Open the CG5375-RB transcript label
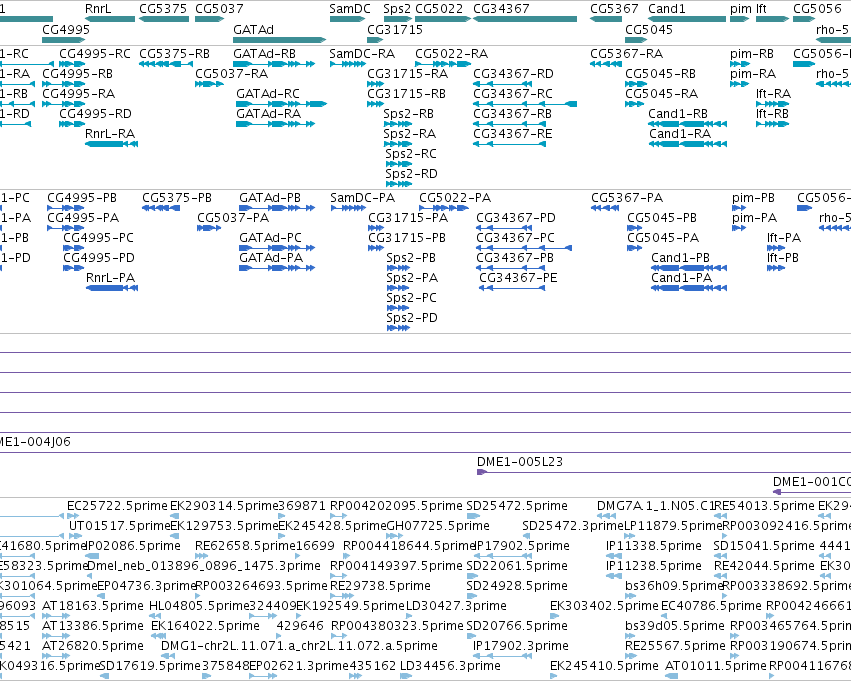Image resolution: width=851 pixels, height=681 pixels. click(x=174, y=54)
